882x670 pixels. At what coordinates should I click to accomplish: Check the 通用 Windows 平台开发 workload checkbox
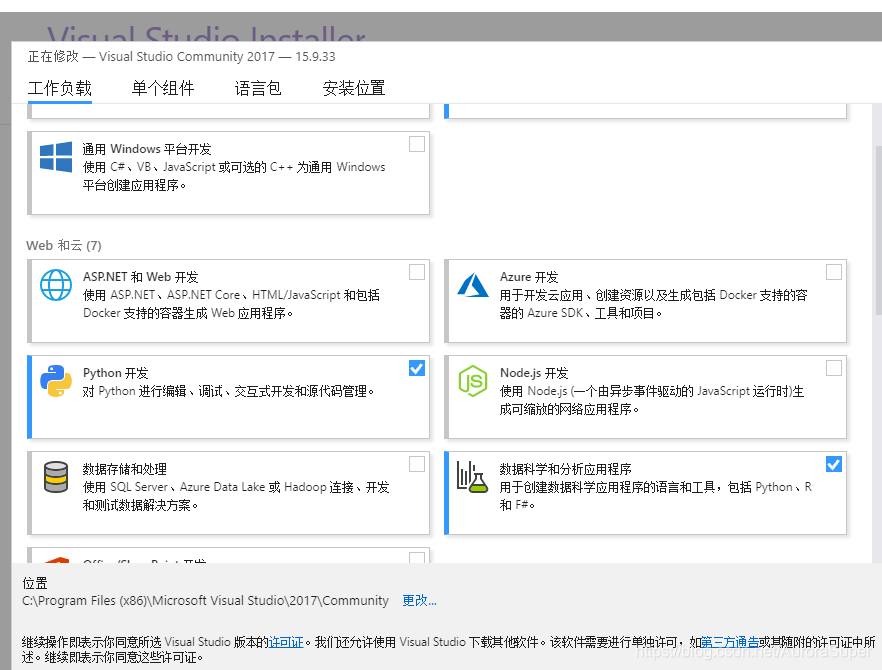417,144
